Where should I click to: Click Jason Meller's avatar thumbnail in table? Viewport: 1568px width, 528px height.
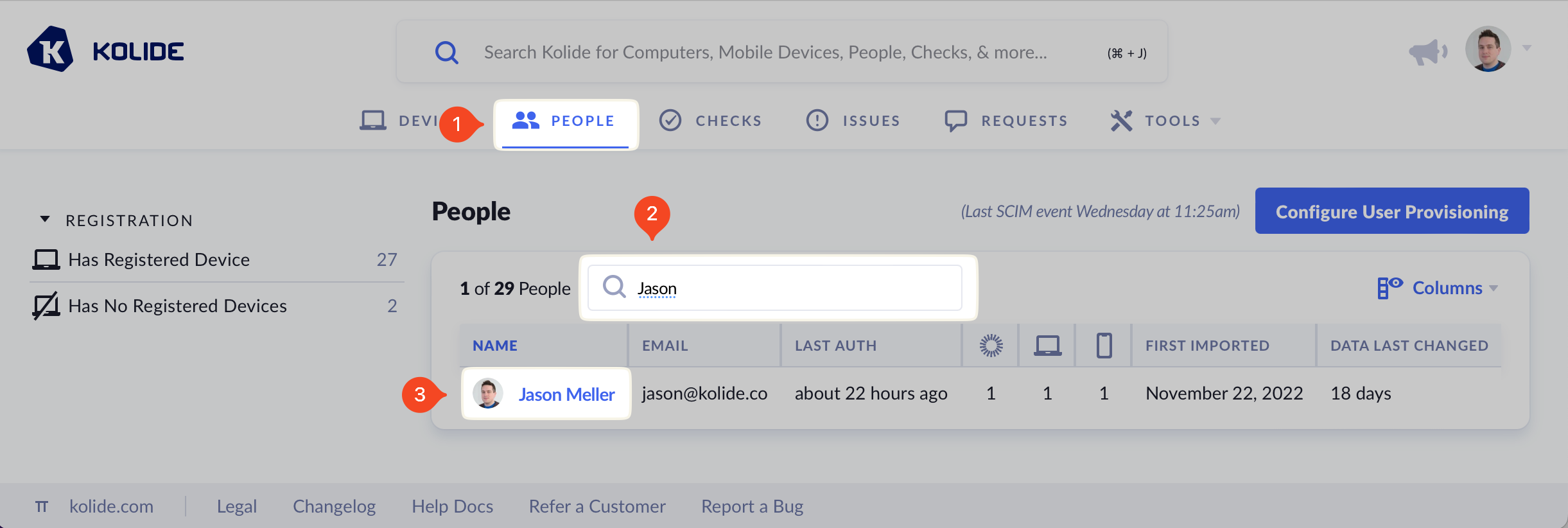pos(488,393)
